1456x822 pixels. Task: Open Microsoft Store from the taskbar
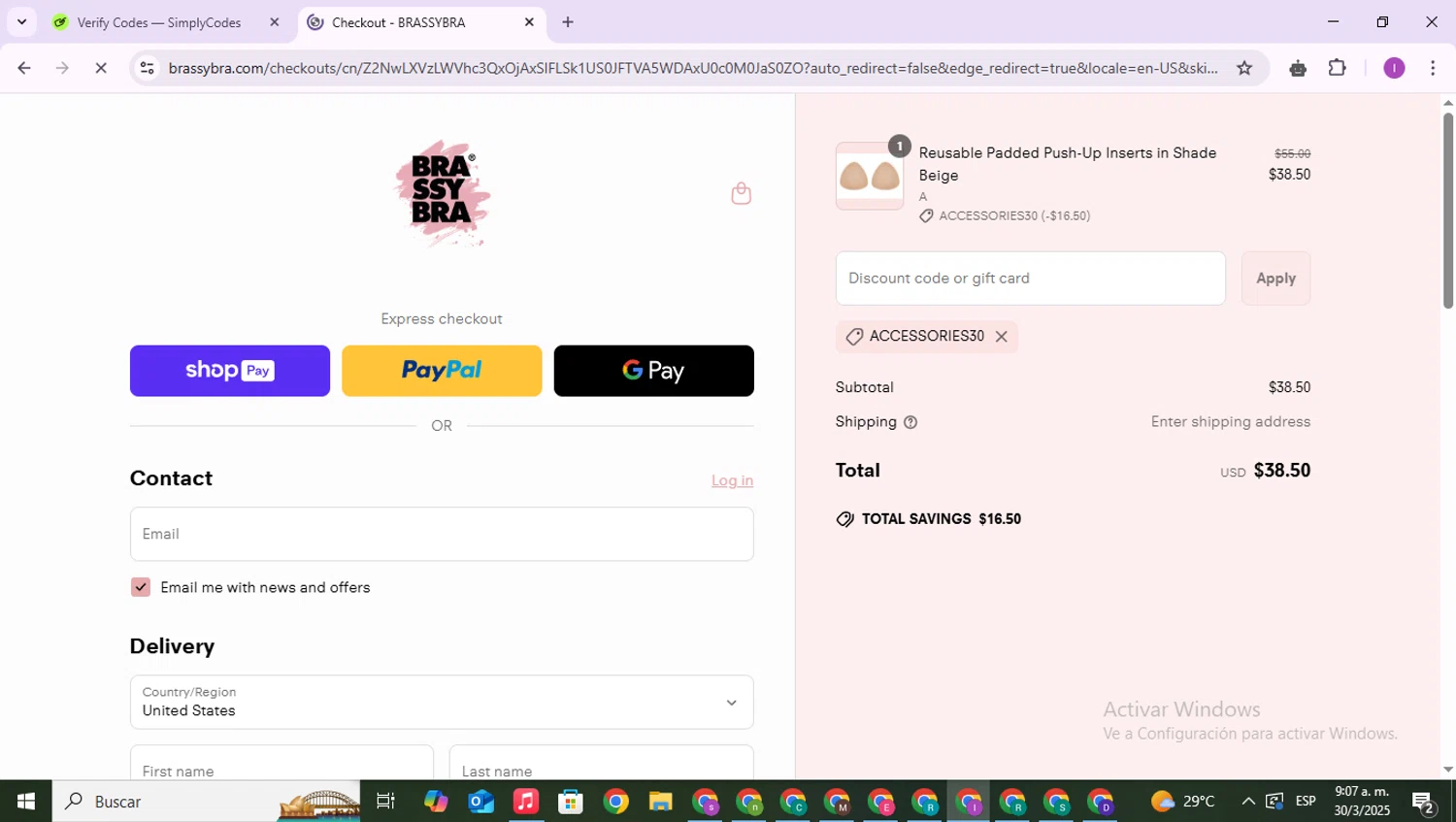click(571, 802)
